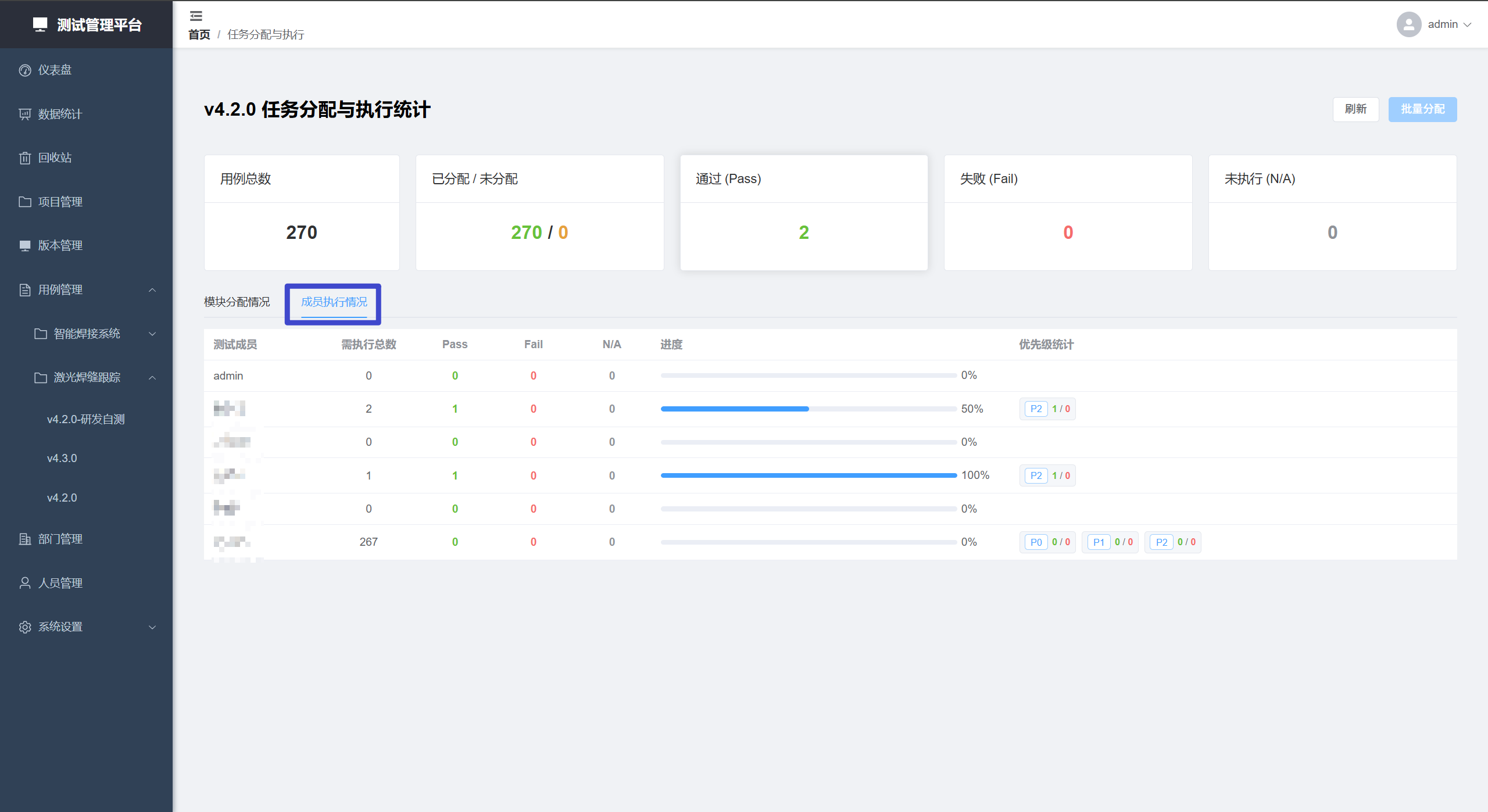The image size is (1488, 812).
Task: Click the 数据统计 chart icon
Action: pos(25,114)
